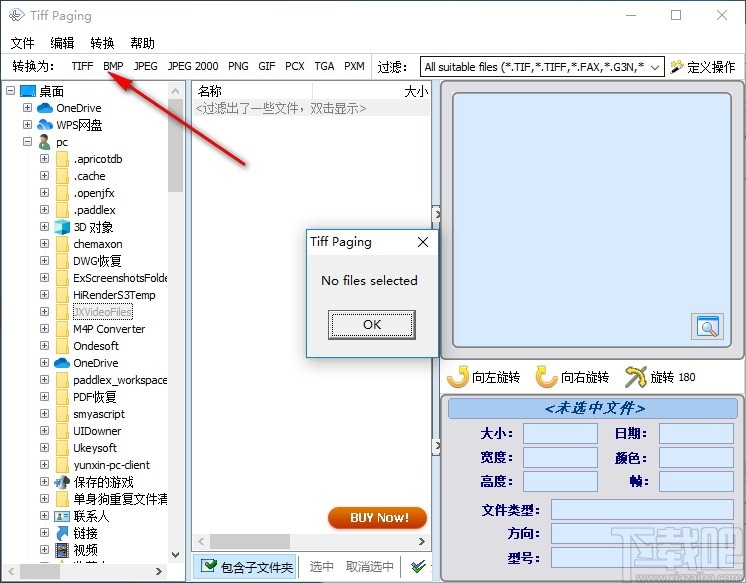Expand the 3D 对象 node
Viewport: 746px width, 583px height.
click(x=44, y=227)
